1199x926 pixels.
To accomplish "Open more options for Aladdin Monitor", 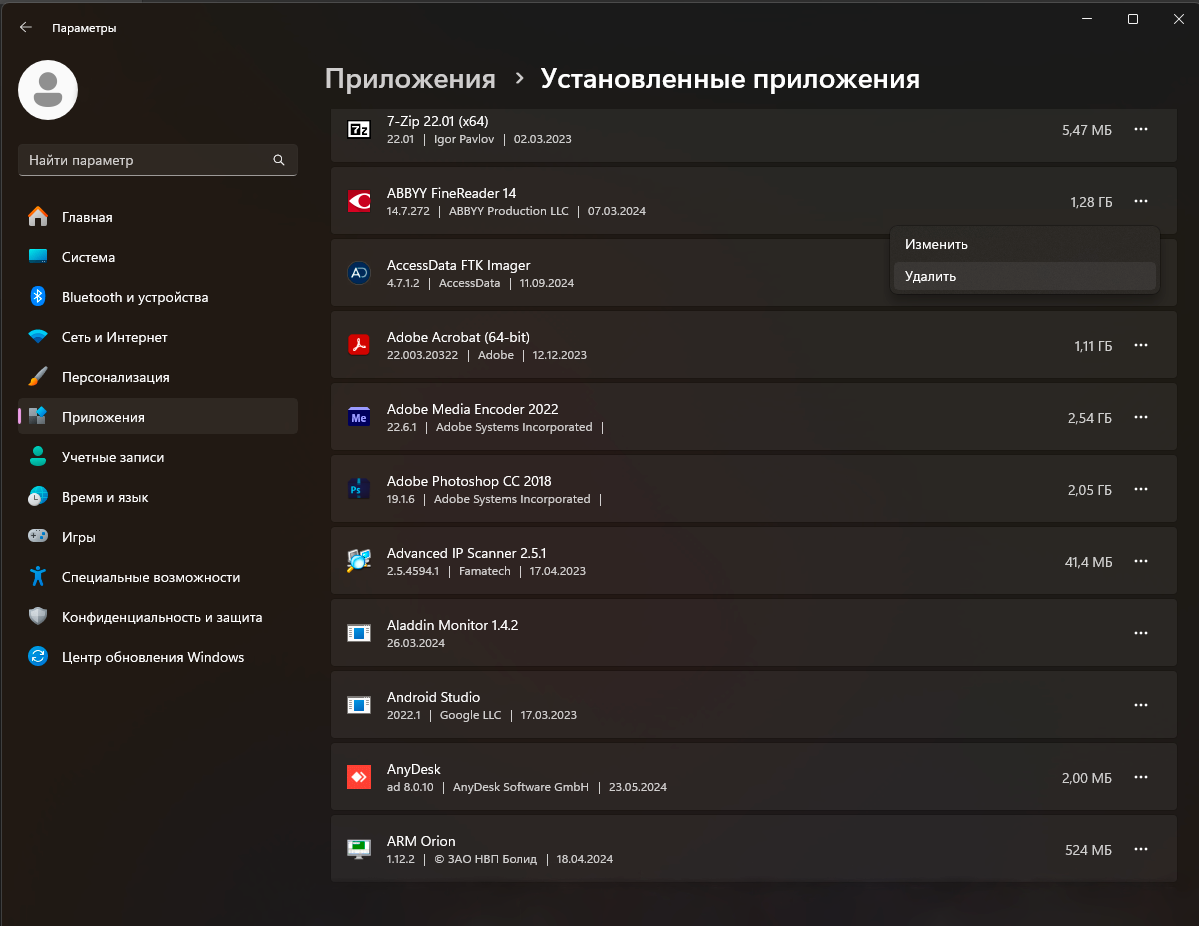I will [1141, 633].
